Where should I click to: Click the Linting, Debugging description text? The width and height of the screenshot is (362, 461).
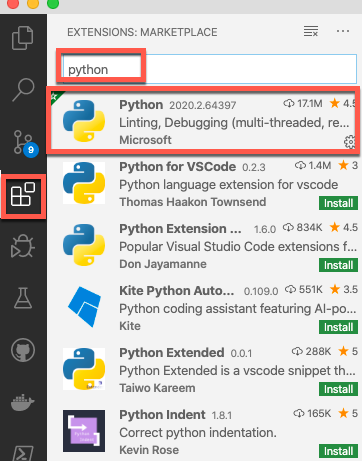pos(234,122)
